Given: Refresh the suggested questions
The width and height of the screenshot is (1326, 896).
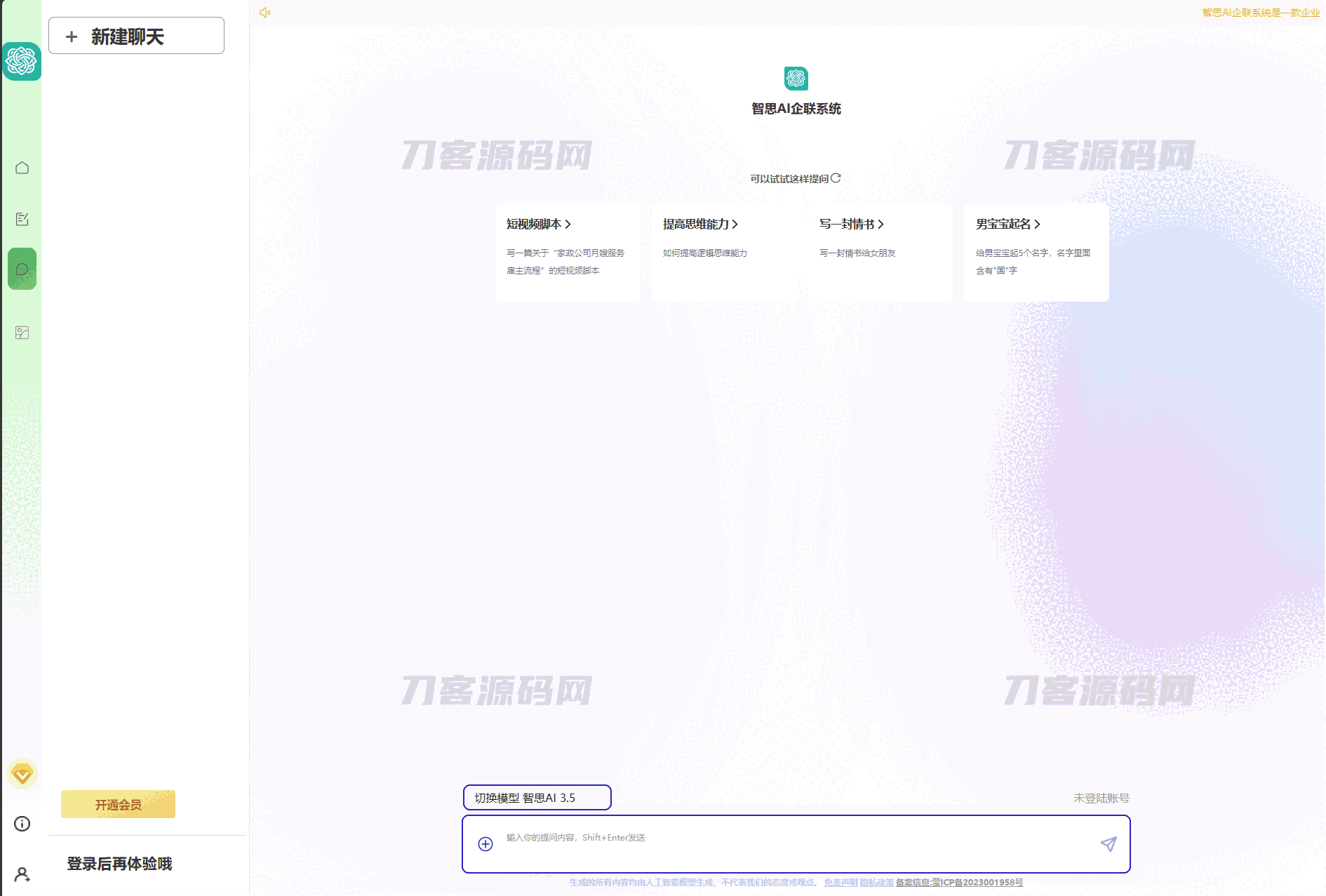Looking at the screenshot, I should 836,178.
